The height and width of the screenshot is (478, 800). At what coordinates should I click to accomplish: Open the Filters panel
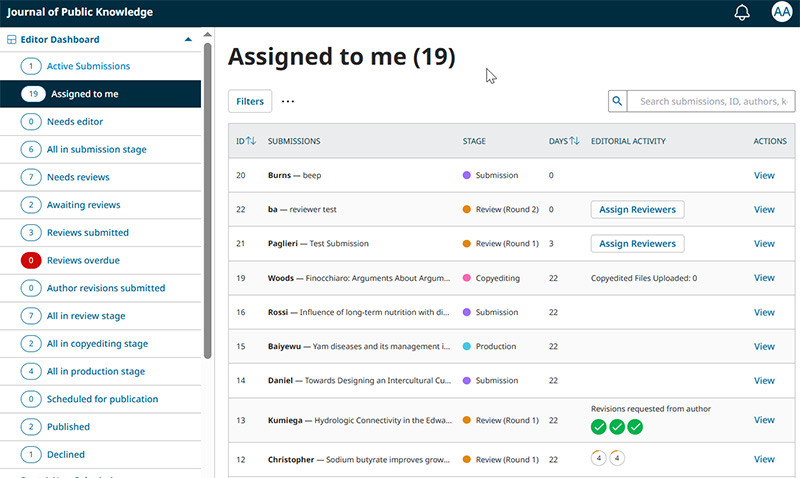point(250,101)
